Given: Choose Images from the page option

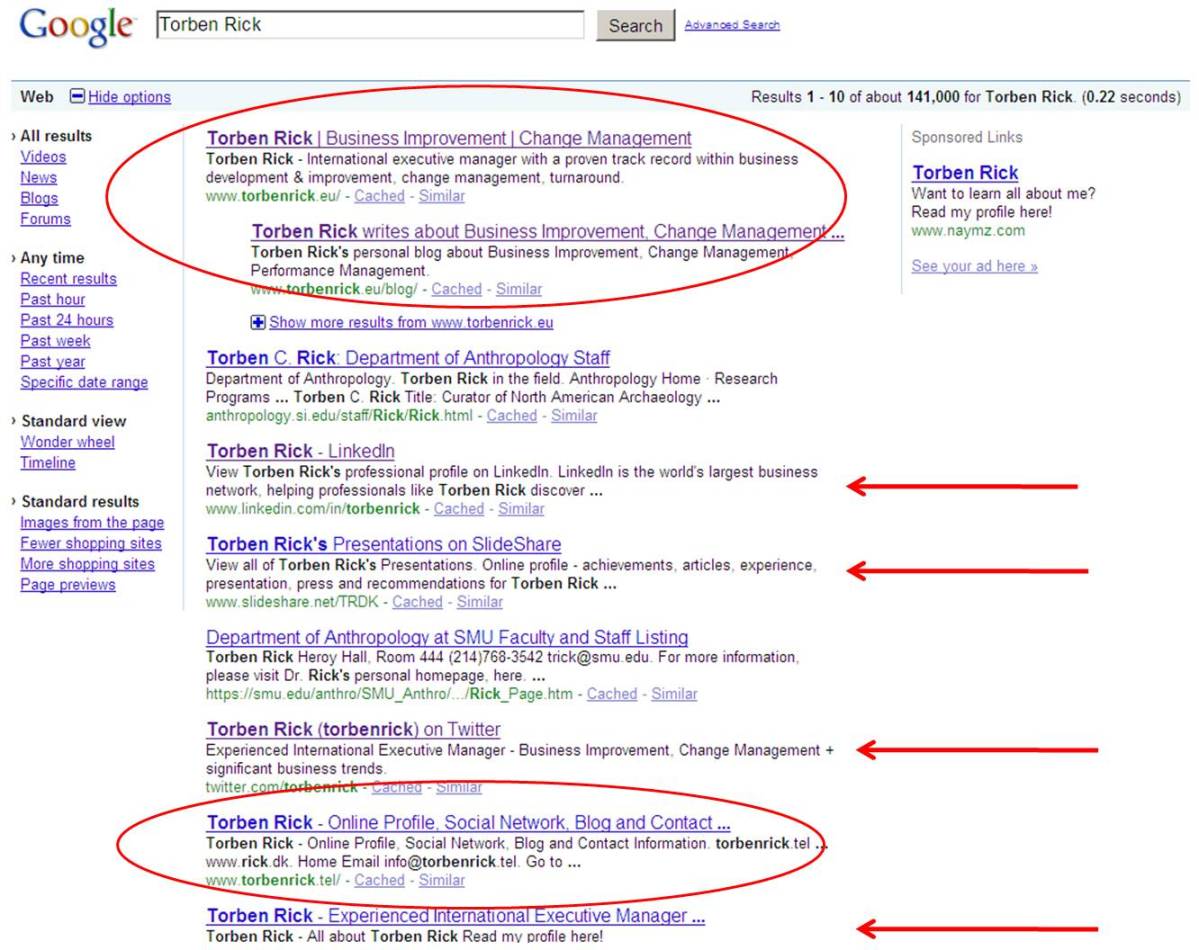Looking at the screenshot, I should point(92,522).
